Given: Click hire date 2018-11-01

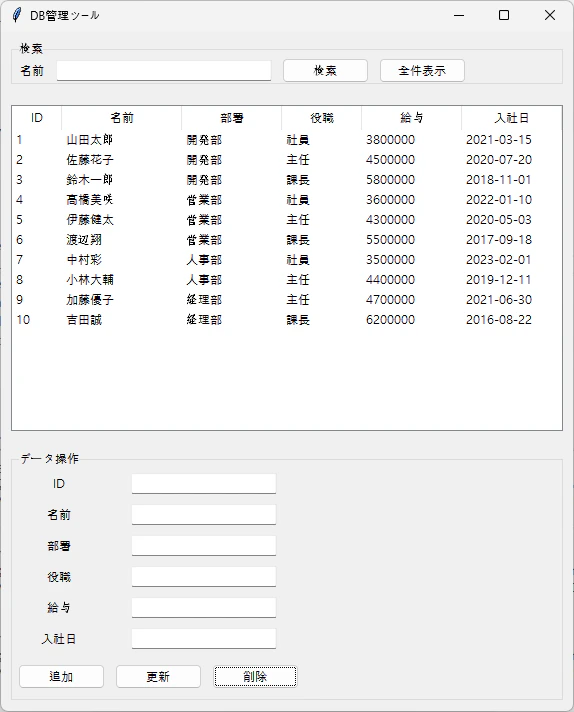Looking at the screenshot, I should pos(499,180).
